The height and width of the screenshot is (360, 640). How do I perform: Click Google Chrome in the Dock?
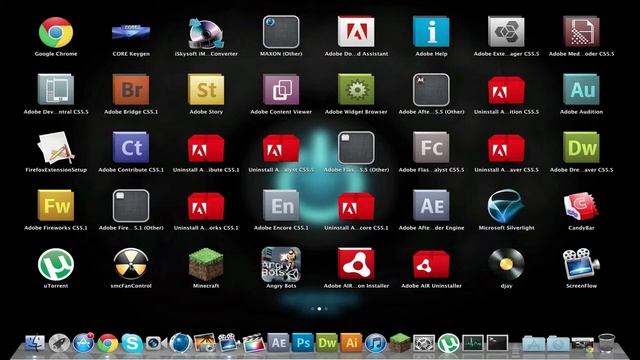[107, 343]
